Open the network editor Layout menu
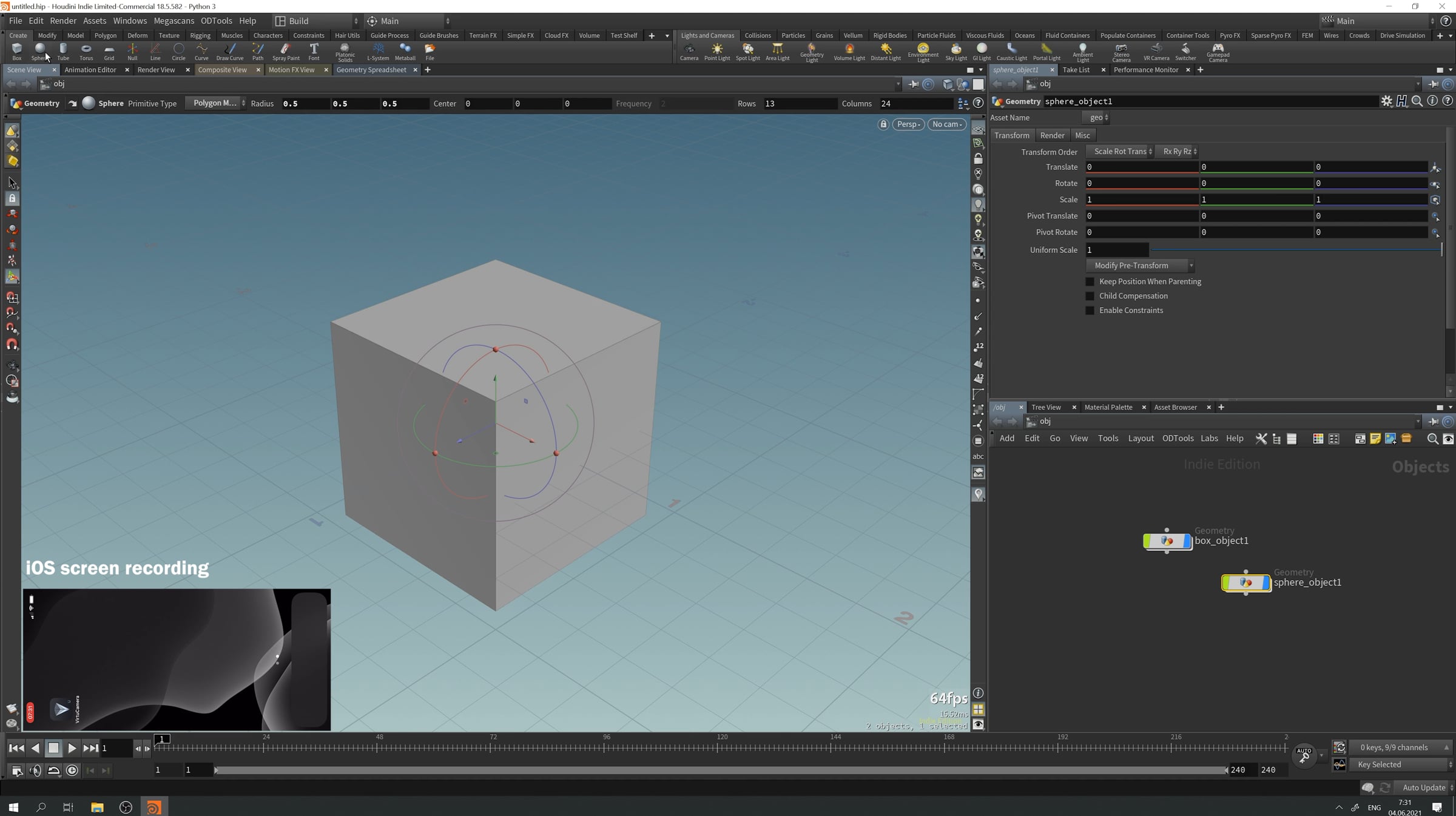The width and height of the screenshot is (1456, 816). [1141, 439]
